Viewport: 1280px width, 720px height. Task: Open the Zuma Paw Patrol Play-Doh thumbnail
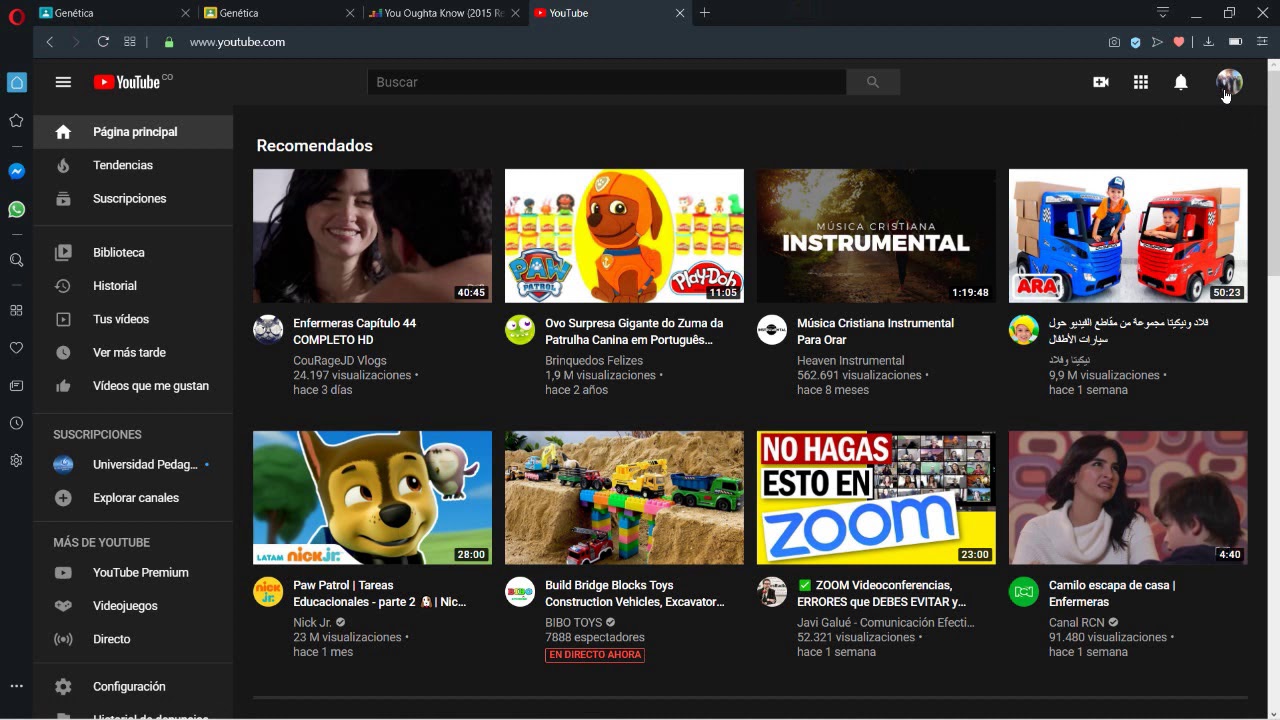click(x=624, y=236)
